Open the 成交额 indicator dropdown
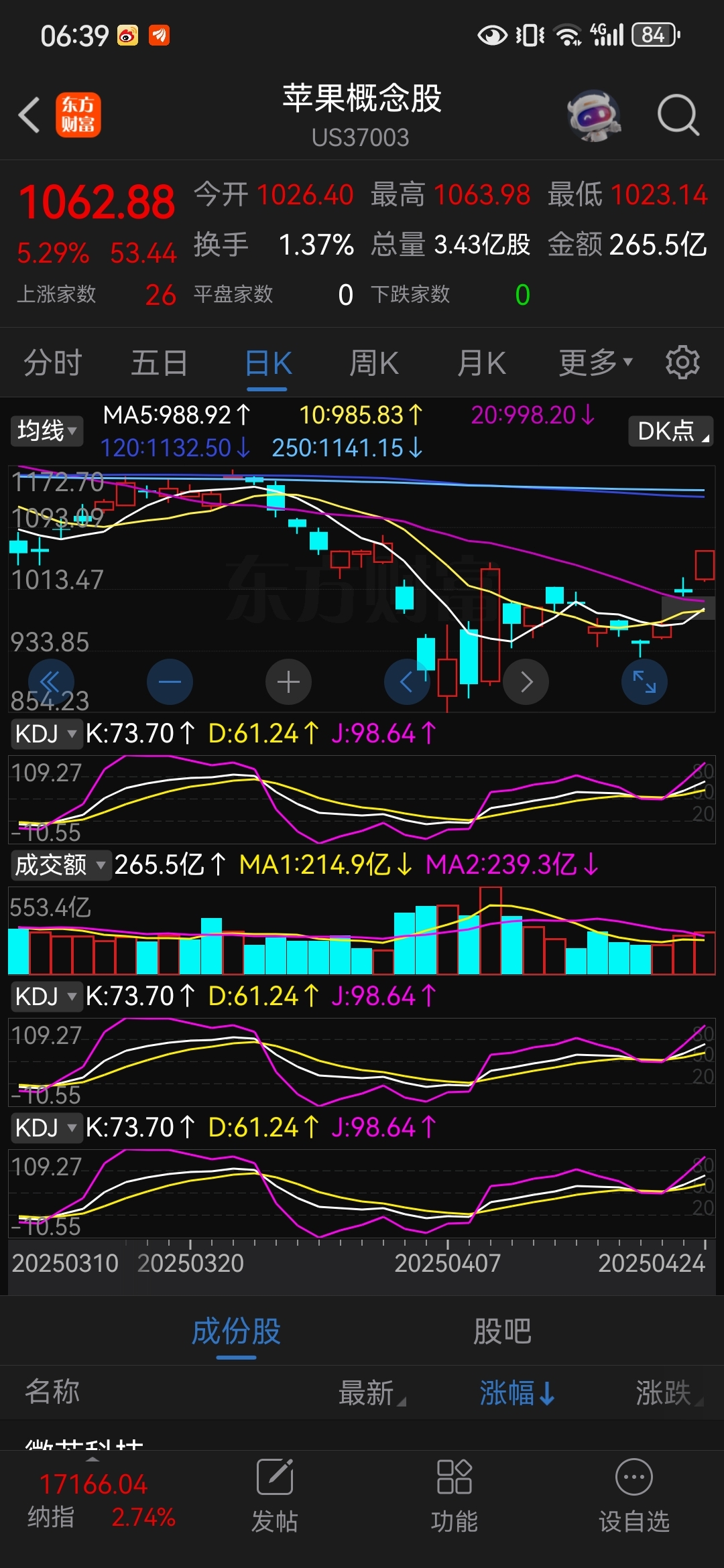The image size is (724, 1568). coord(60,865)
